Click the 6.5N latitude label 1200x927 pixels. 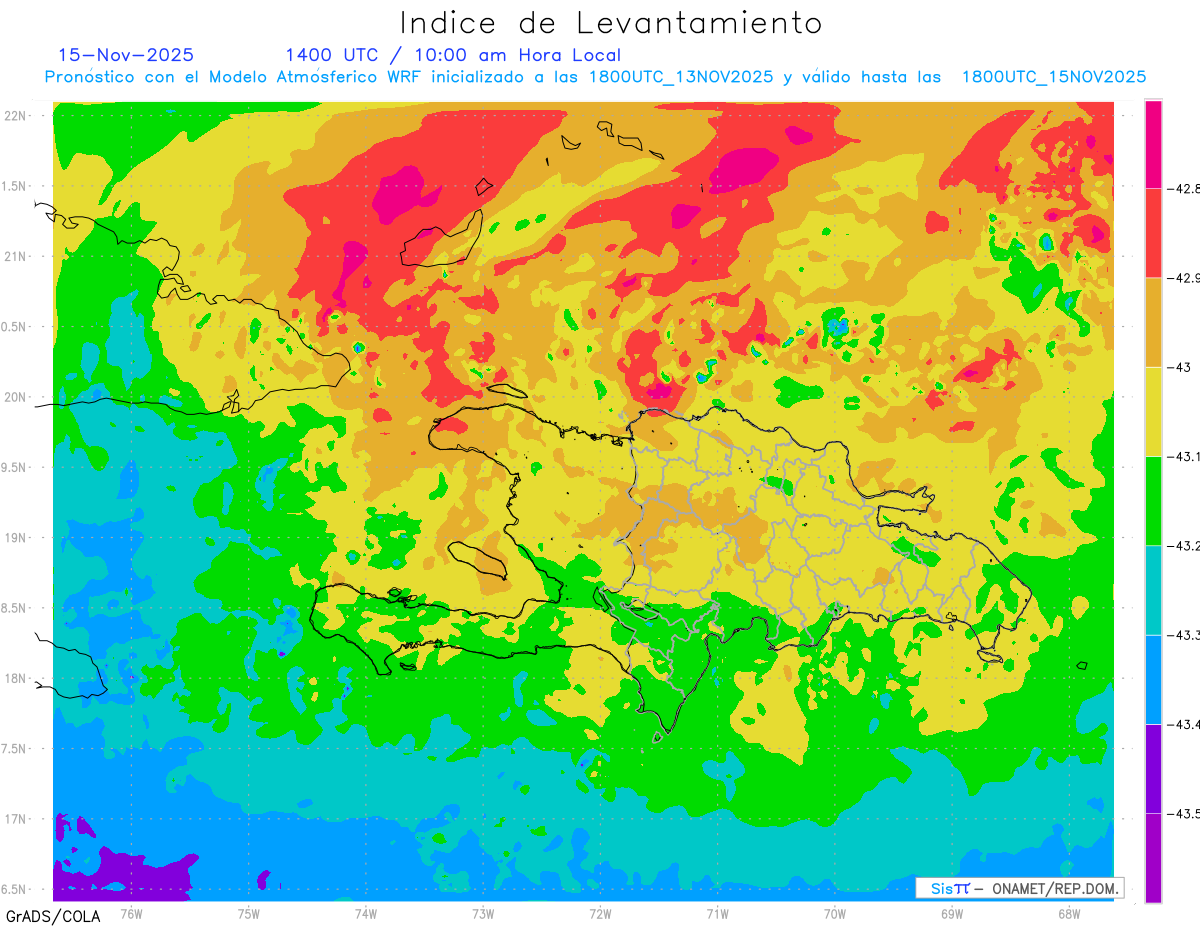click(x=15, y=889)
